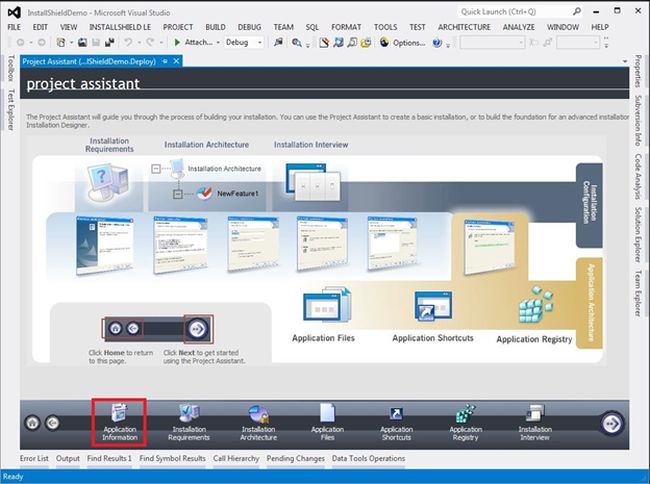
Task: Open the BUILD menu
Action: point(215,27)
